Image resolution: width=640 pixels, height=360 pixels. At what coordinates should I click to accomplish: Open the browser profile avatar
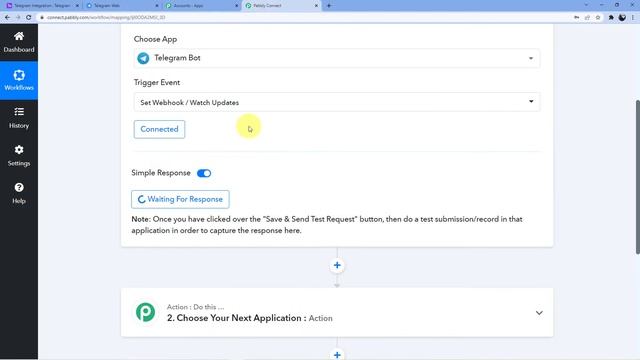point(622,18)
